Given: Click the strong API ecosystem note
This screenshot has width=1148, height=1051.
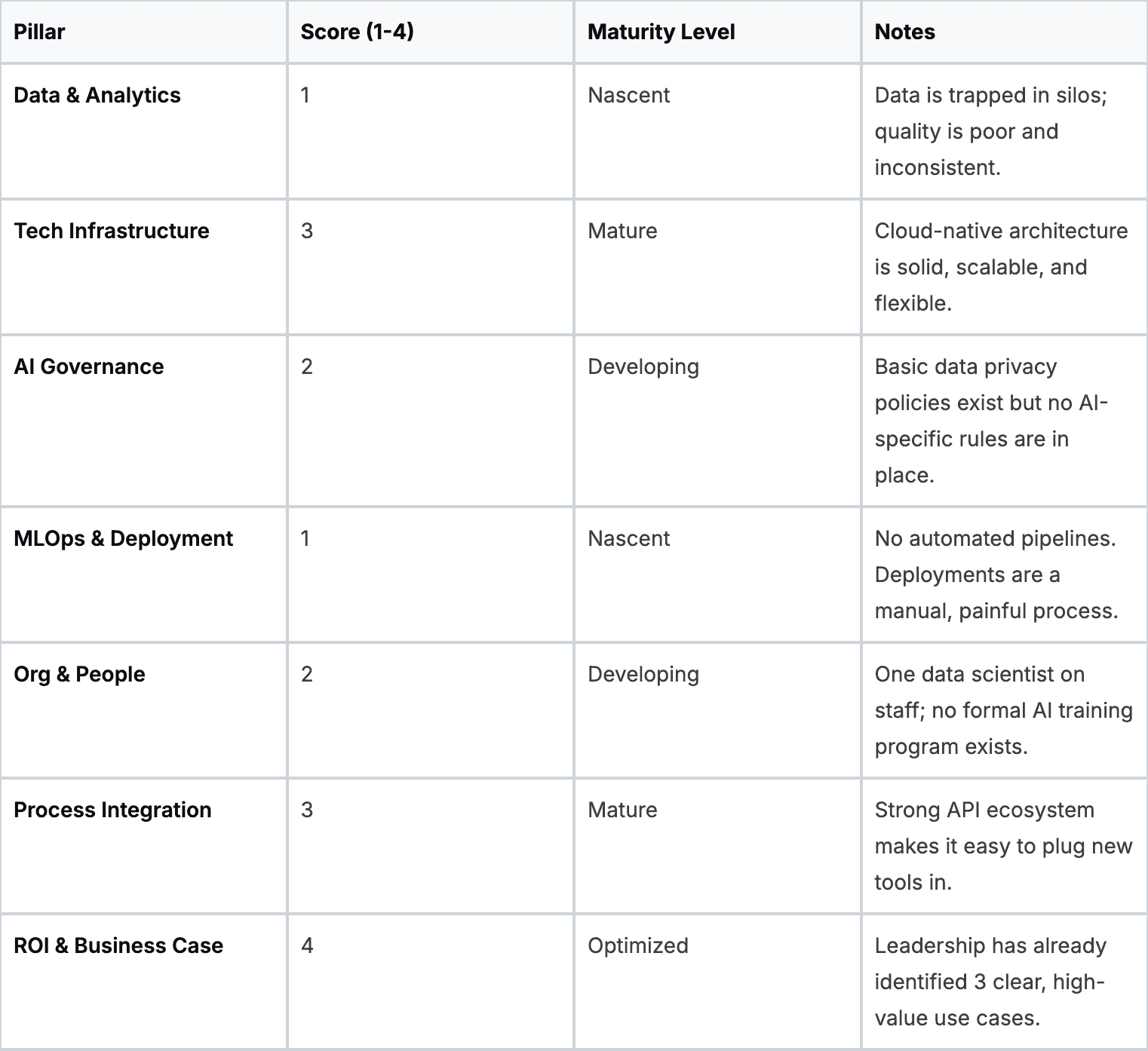Looking at the screenshot, I should (1003, 846).
